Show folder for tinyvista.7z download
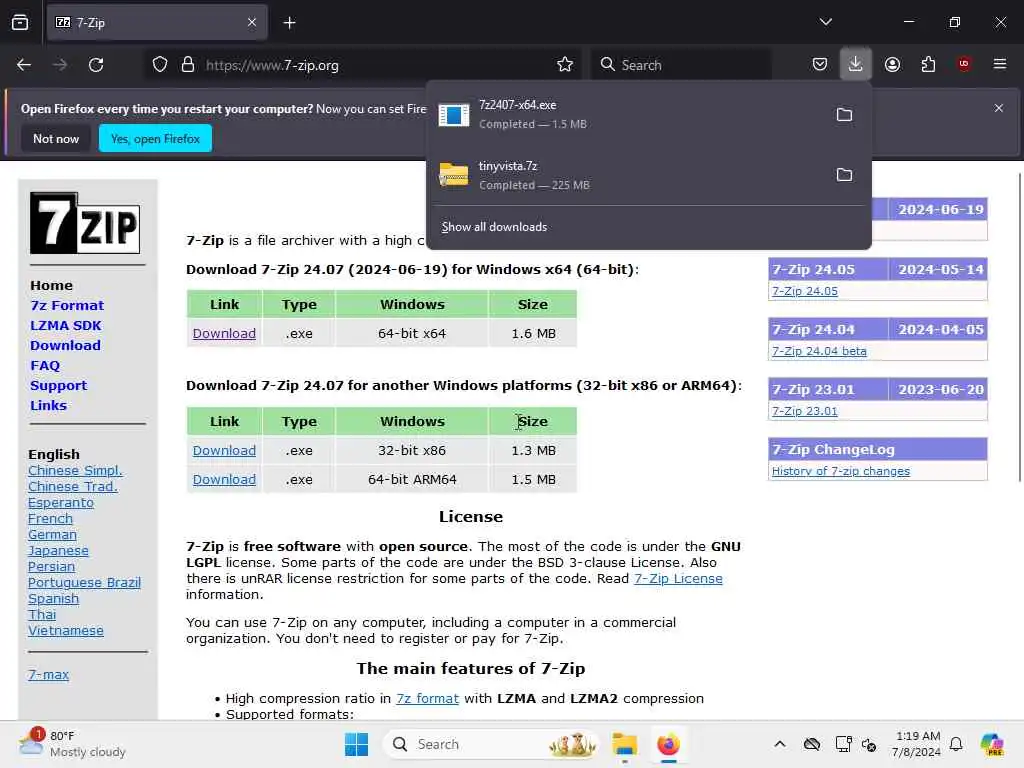 click(844, 175)
